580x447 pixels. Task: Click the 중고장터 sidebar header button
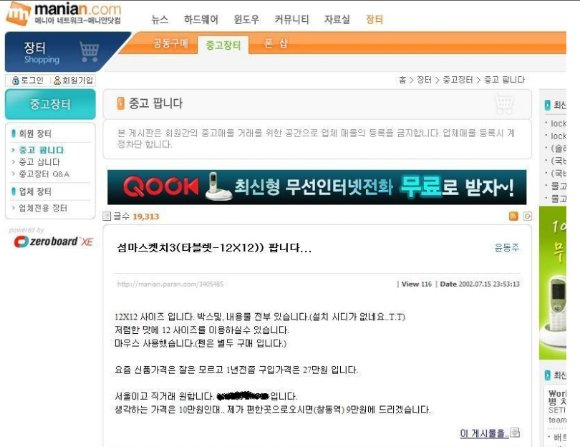50,104
